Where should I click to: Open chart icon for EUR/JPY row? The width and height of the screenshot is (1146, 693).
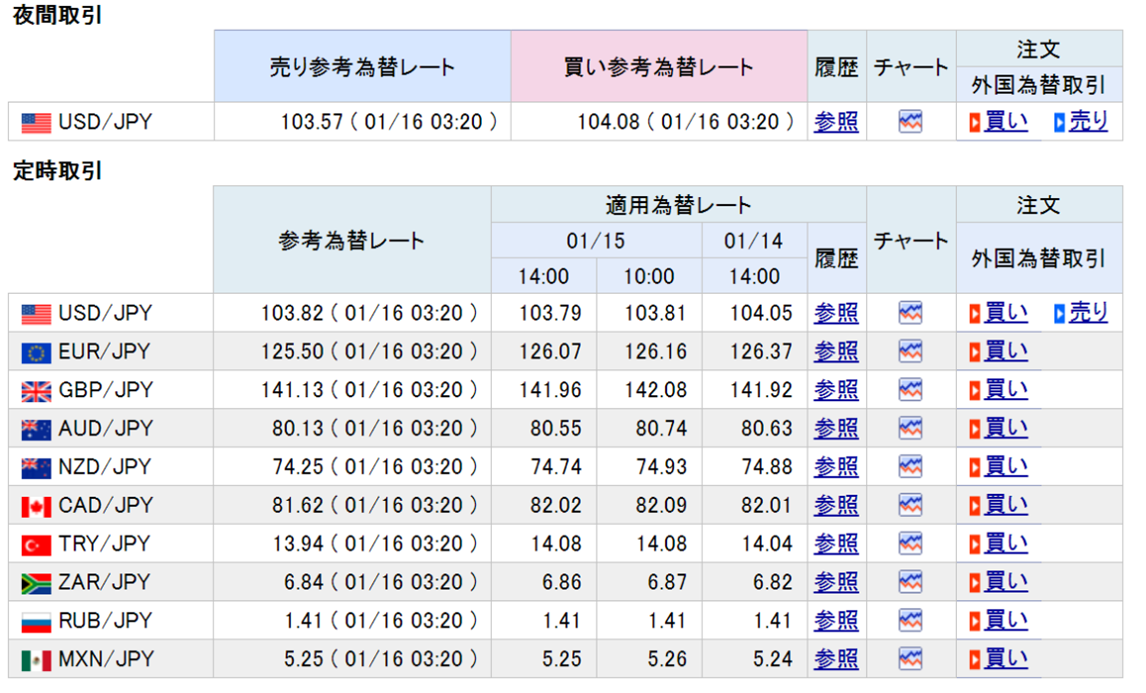(x=910, y=352)
